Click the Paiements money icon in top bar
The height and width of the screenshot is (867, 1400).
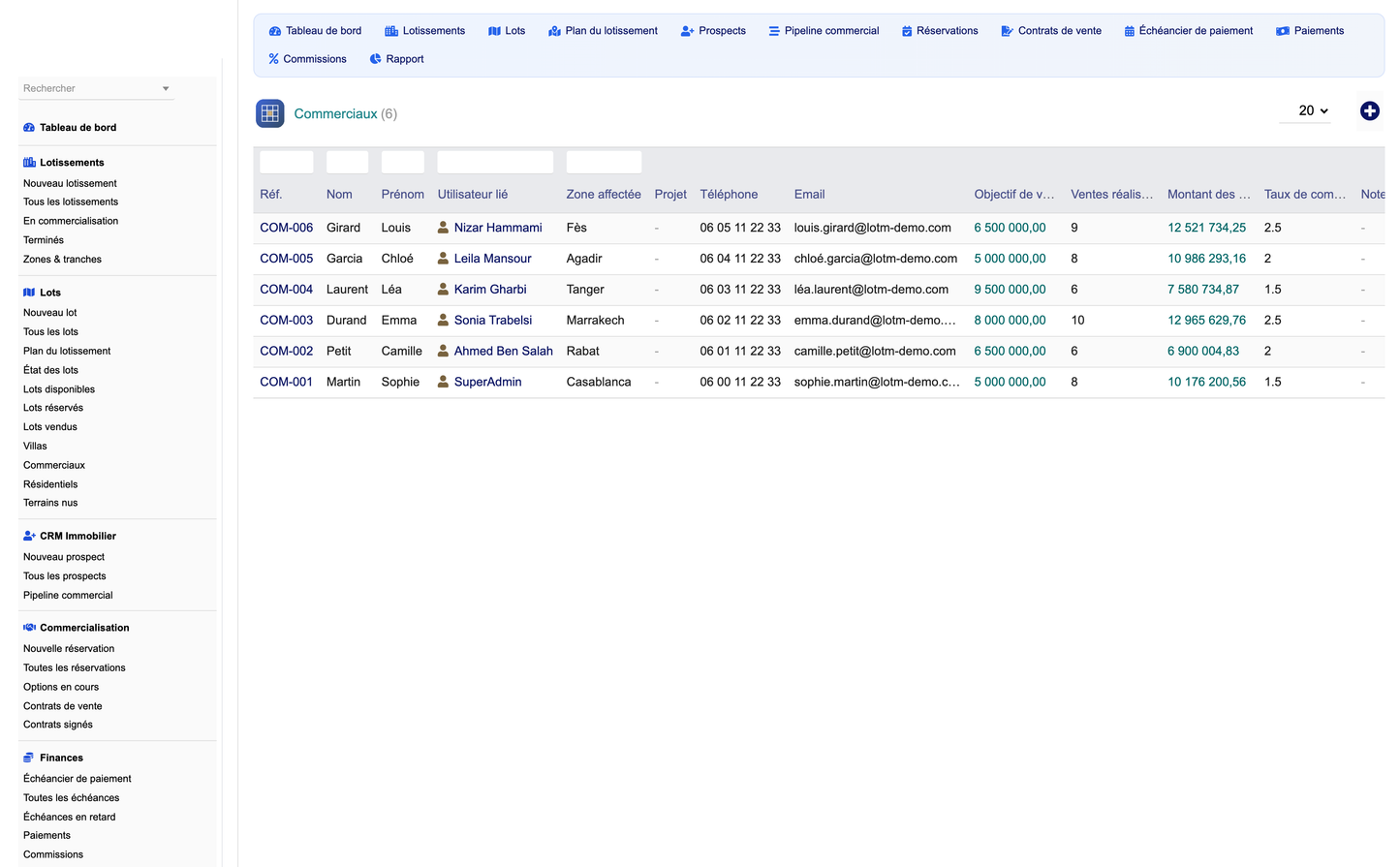point(1282,31)
